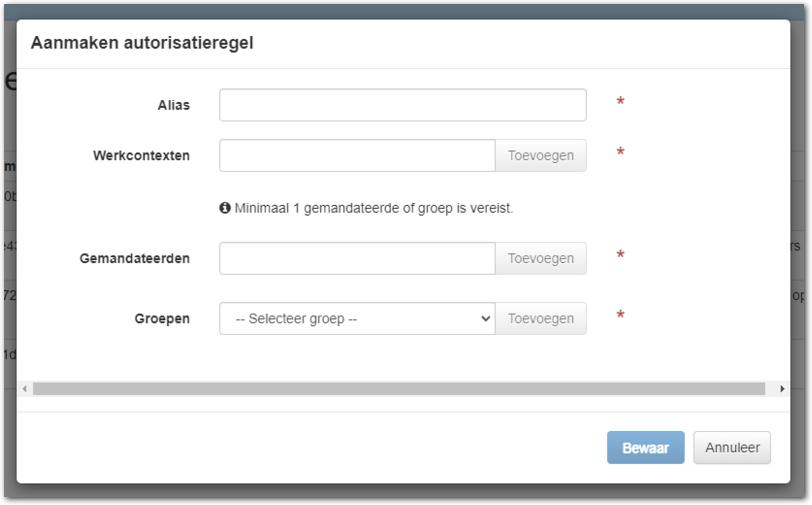
Task: Click the required asterisk for Groepen
Action: [620, 316]
